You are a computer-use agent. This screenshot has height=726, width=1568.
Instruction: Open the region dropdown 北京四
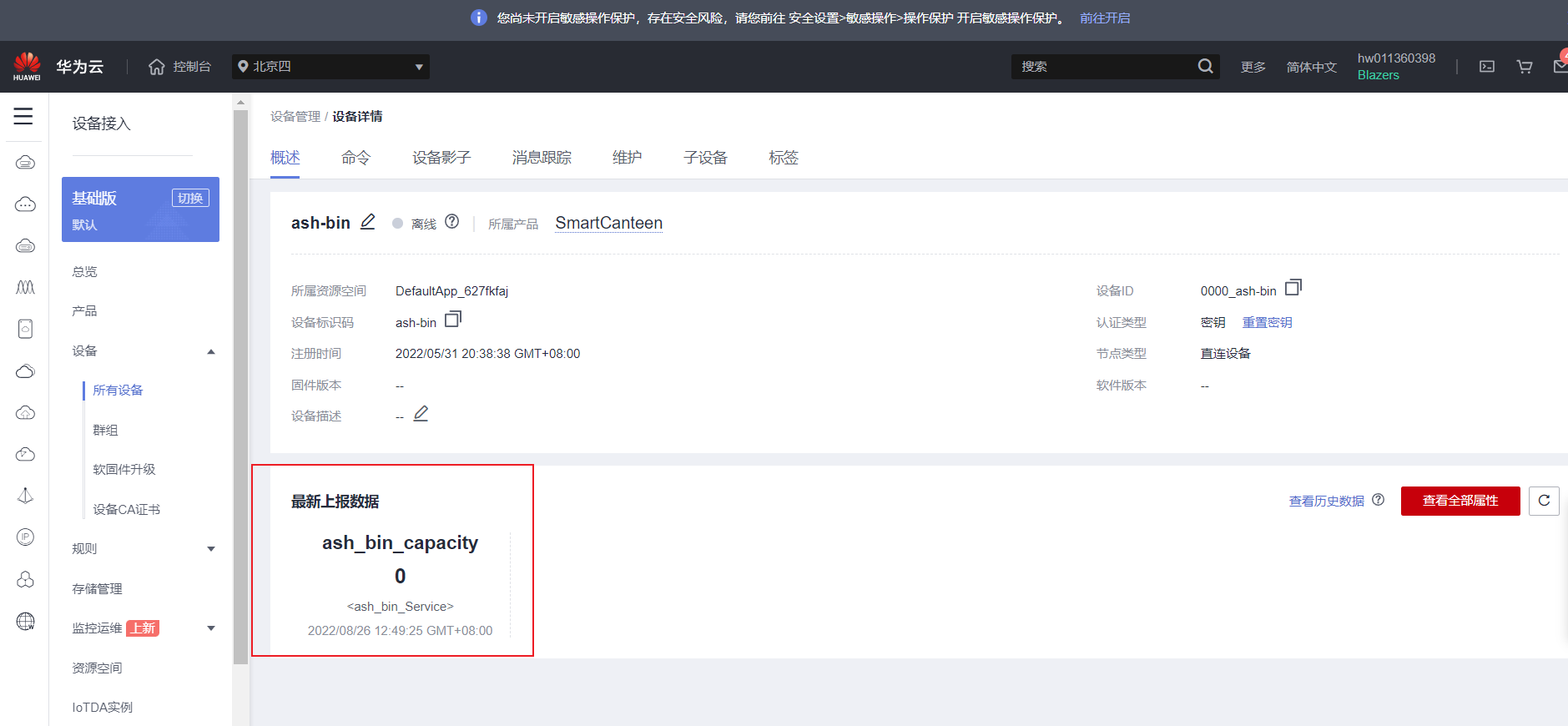330,67
